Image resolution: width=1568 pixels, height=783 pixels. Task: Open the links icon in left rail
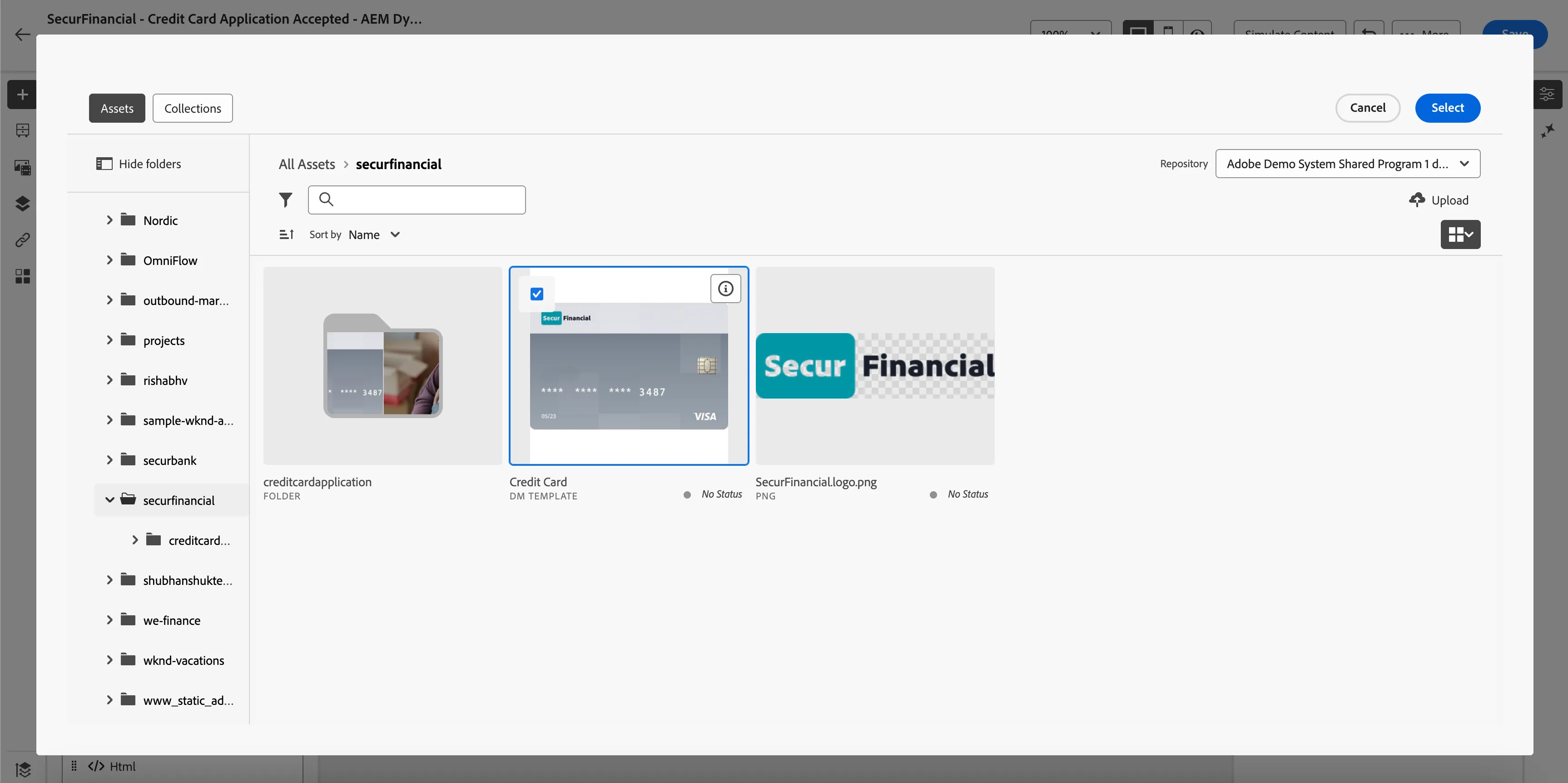(x=23, y=240)
